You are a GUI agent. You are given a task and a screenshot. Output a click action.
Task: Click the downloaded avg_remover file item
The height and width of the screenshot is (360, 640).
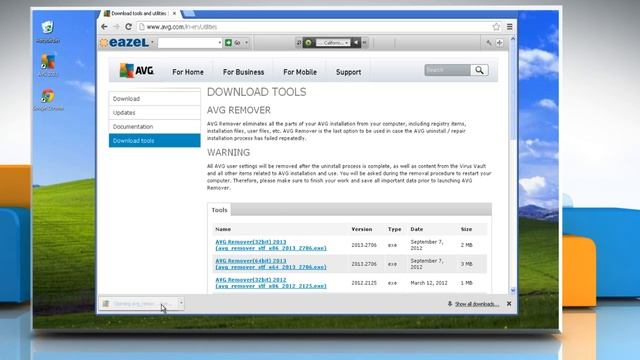click(141, 304)
